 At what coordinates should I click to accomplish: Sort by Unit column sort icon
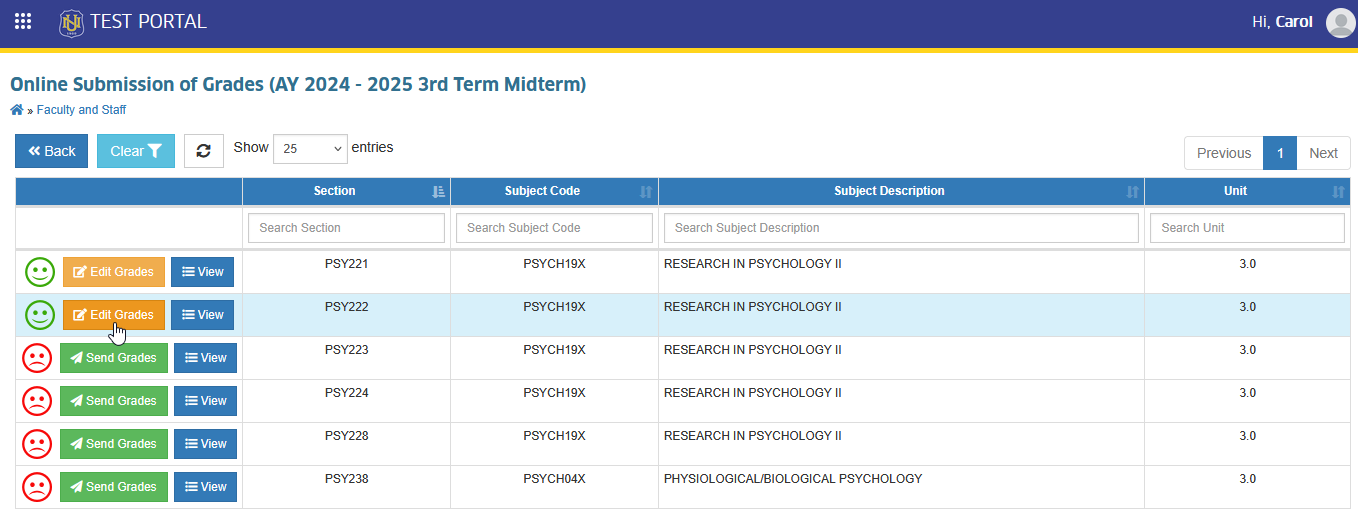[1338, 192]
